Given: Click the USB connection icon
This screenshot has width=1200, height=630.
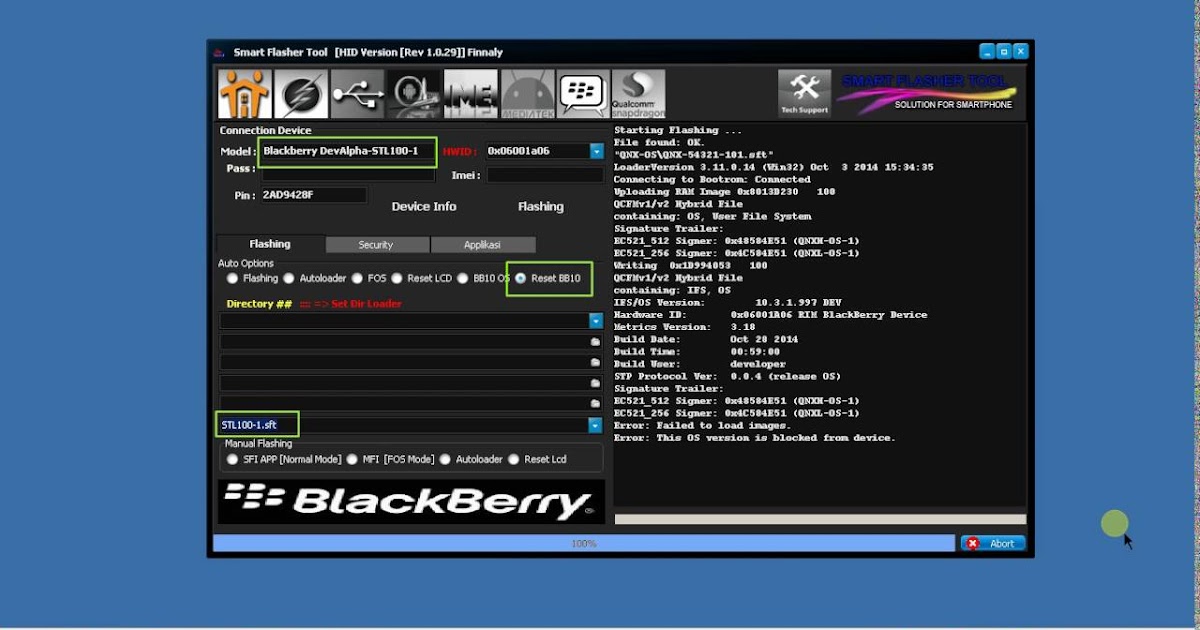Looking at the screenshot, I should coord(357,91).
